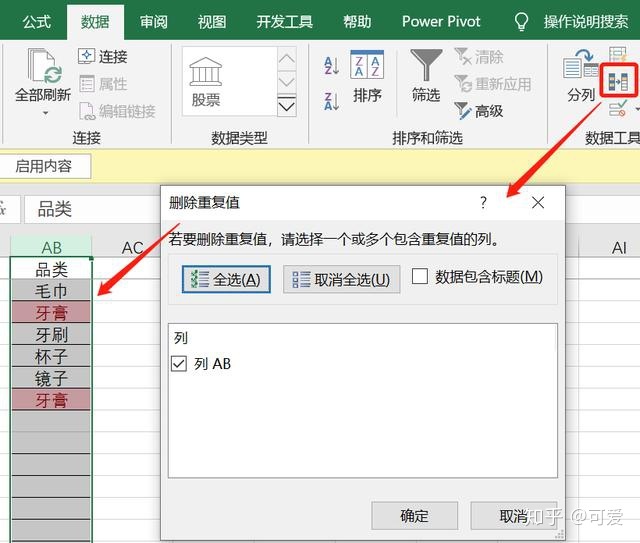Click the Flash Fill icon
This screenshot has height=543, width=640.
618,53
